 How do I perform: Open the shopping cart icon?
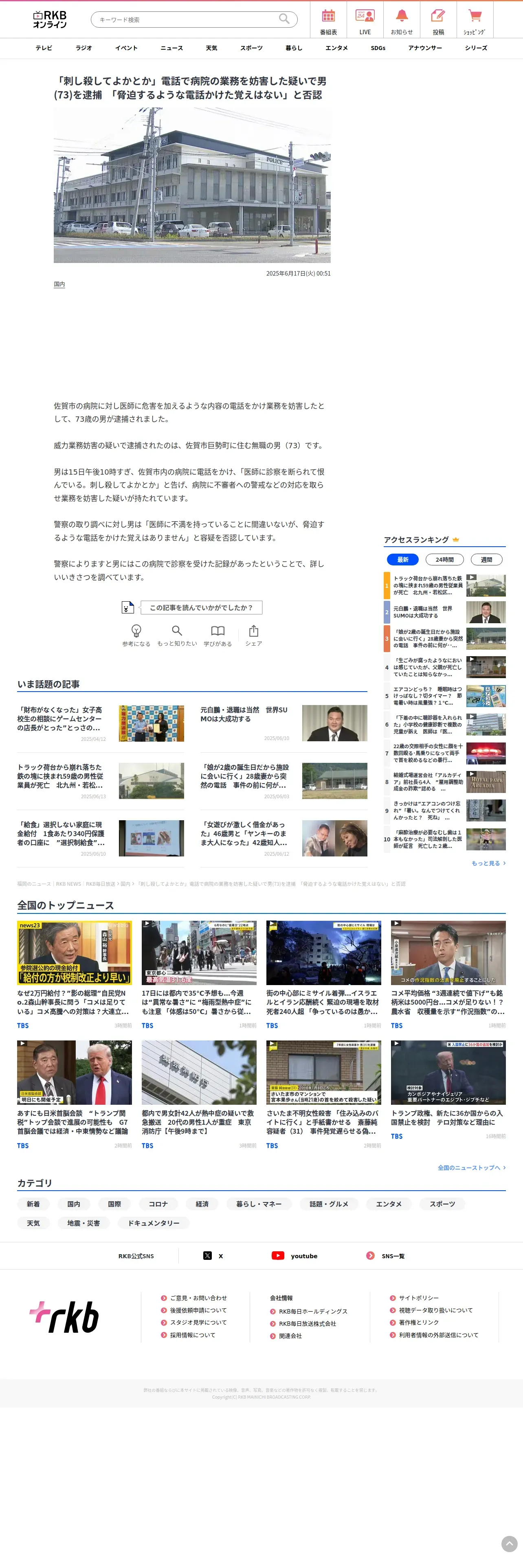click(475, 16)
